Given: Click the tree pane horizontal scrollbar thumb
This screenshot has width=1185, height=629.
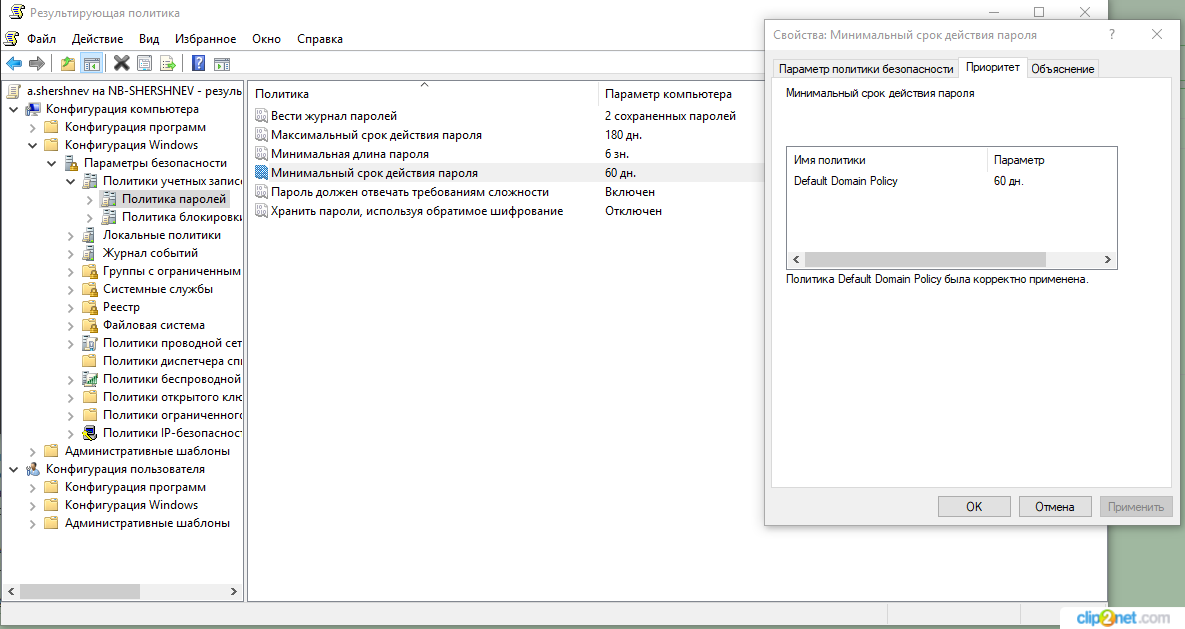Looking at the screenshot, I should 79,591.
